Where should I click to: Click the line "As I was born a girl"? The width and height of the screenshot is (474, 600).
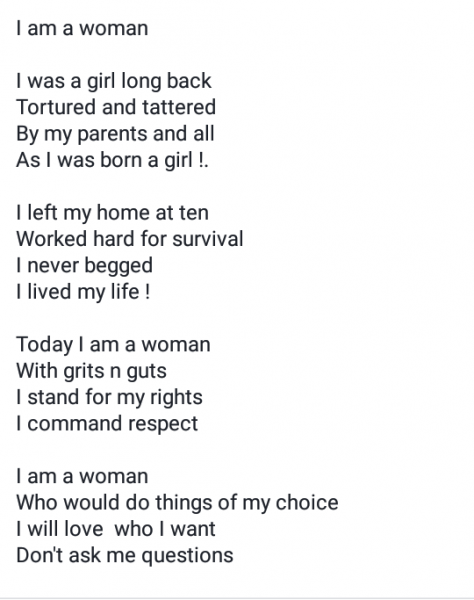112,160
